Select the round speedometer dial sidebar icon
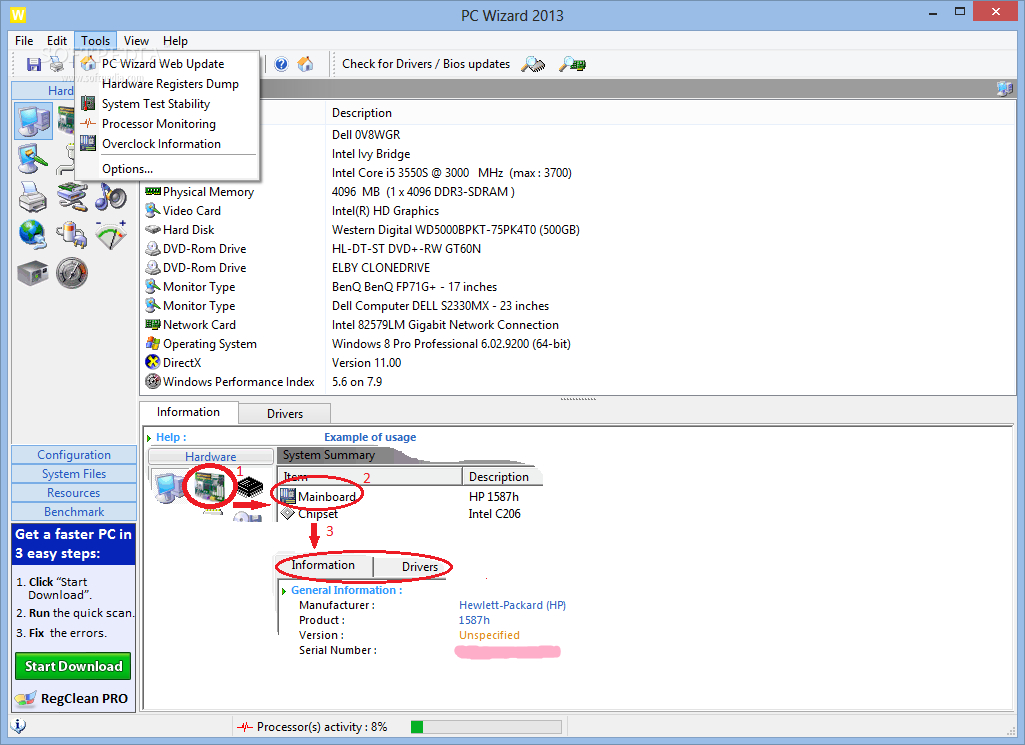 click(x=72, y=273)
